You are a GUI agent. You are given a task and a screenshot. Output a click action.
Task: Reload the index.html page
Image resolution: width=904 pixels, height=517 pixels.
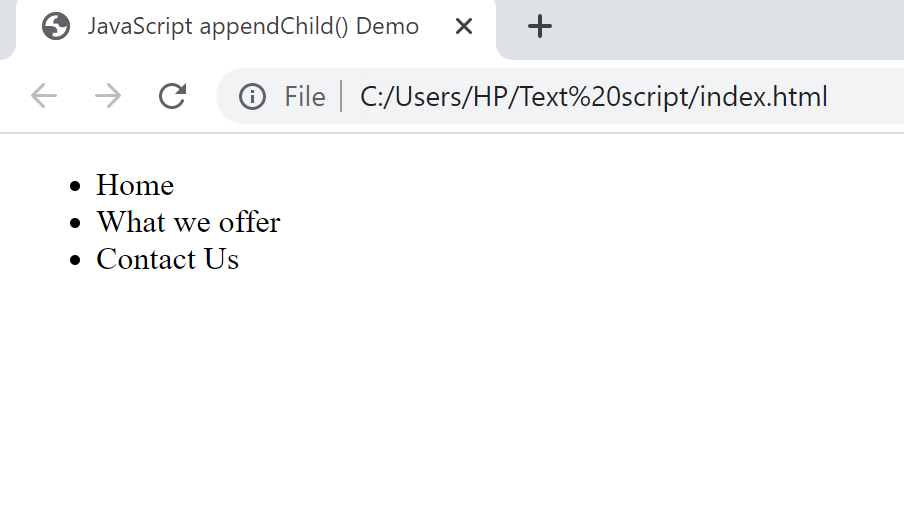coord(172,96)
